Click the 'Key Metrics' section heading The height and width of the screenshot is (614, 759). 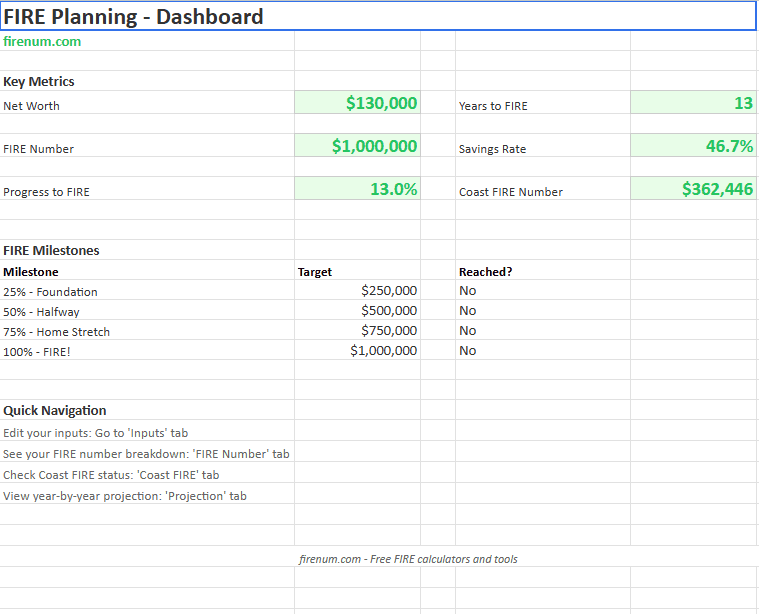[39, 82]
